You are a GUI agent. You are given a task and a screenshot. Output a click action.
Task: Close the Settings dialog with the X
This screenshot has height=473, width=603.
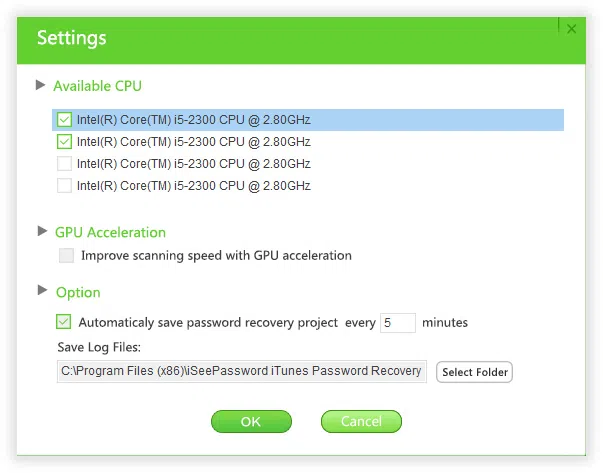[571, 29]
